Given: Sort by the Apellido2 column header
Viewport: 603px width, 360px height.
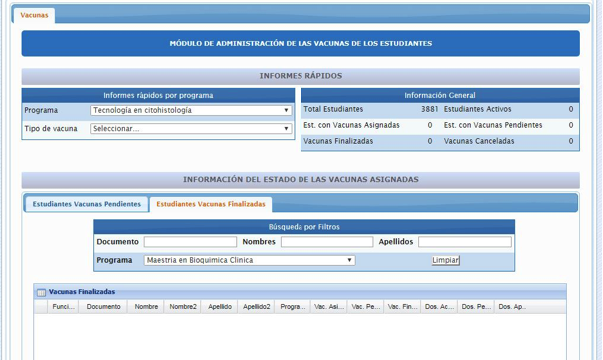Looking at the screenshot, I should pyautogui.click(x=257, y=307).
